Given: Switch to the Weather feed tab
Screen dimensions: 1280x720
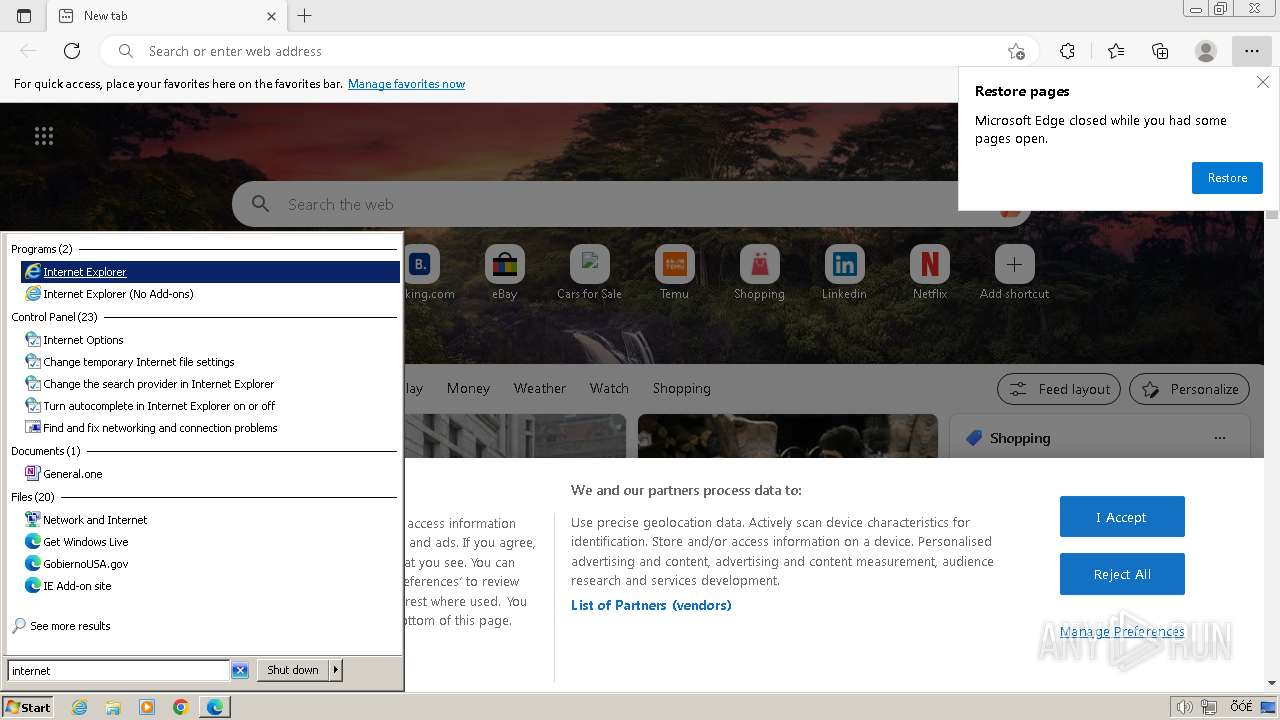Looking at the screenshot, I should pos(539,388).
